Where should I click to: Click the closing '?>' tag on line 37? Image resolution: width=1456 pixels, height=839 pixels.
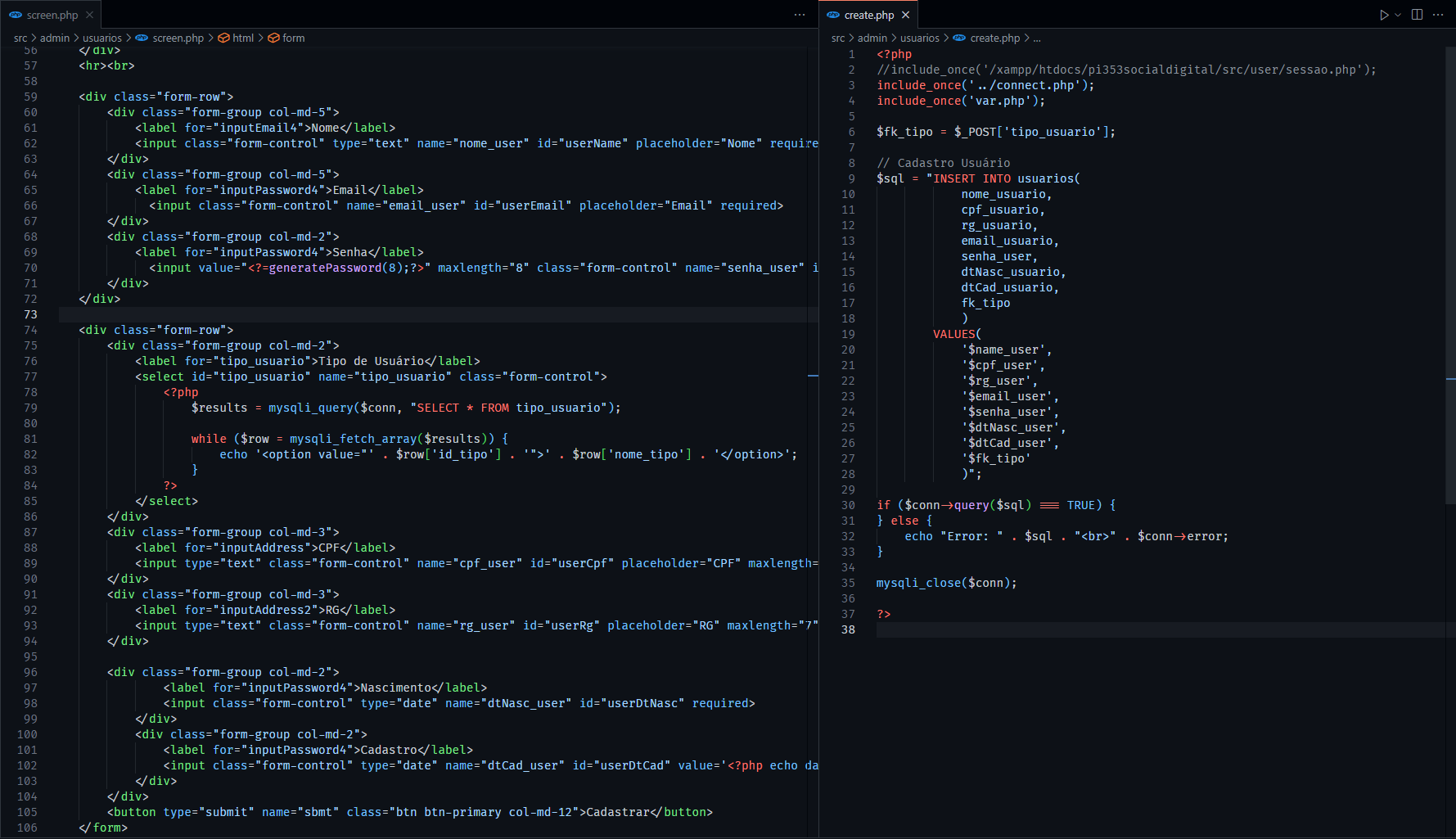tap(884, 614)
